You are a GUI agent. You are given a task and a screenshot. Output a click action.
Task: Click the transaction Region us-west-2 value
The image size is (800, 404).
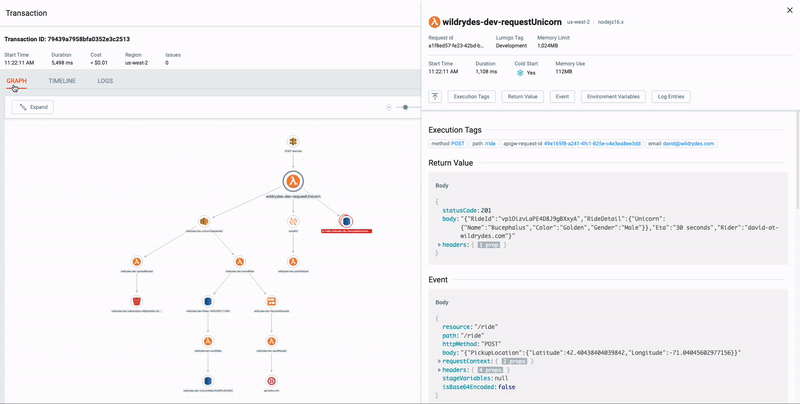(136, 63)
